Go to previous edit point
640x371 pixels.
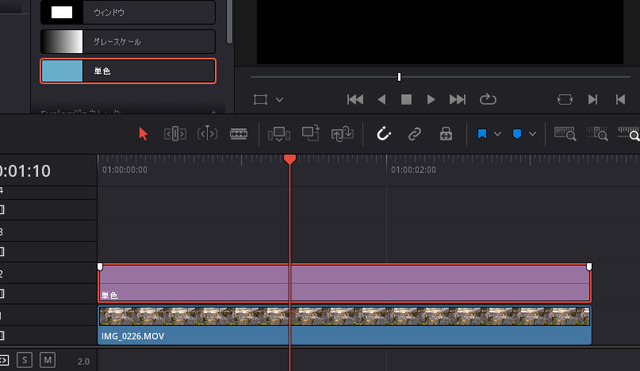(x=620, y=99)
